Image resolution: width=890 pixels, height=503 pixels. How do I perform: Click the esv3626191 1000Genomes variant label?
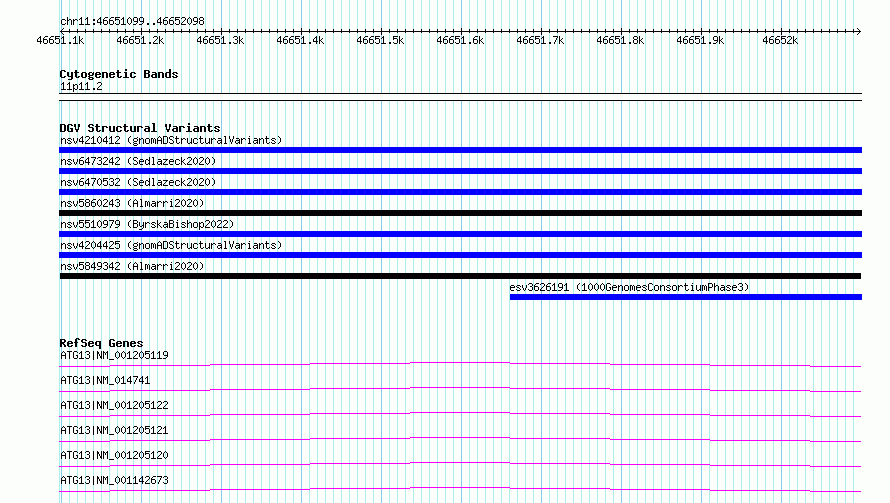pyautogui.click(x=629, y=287)
